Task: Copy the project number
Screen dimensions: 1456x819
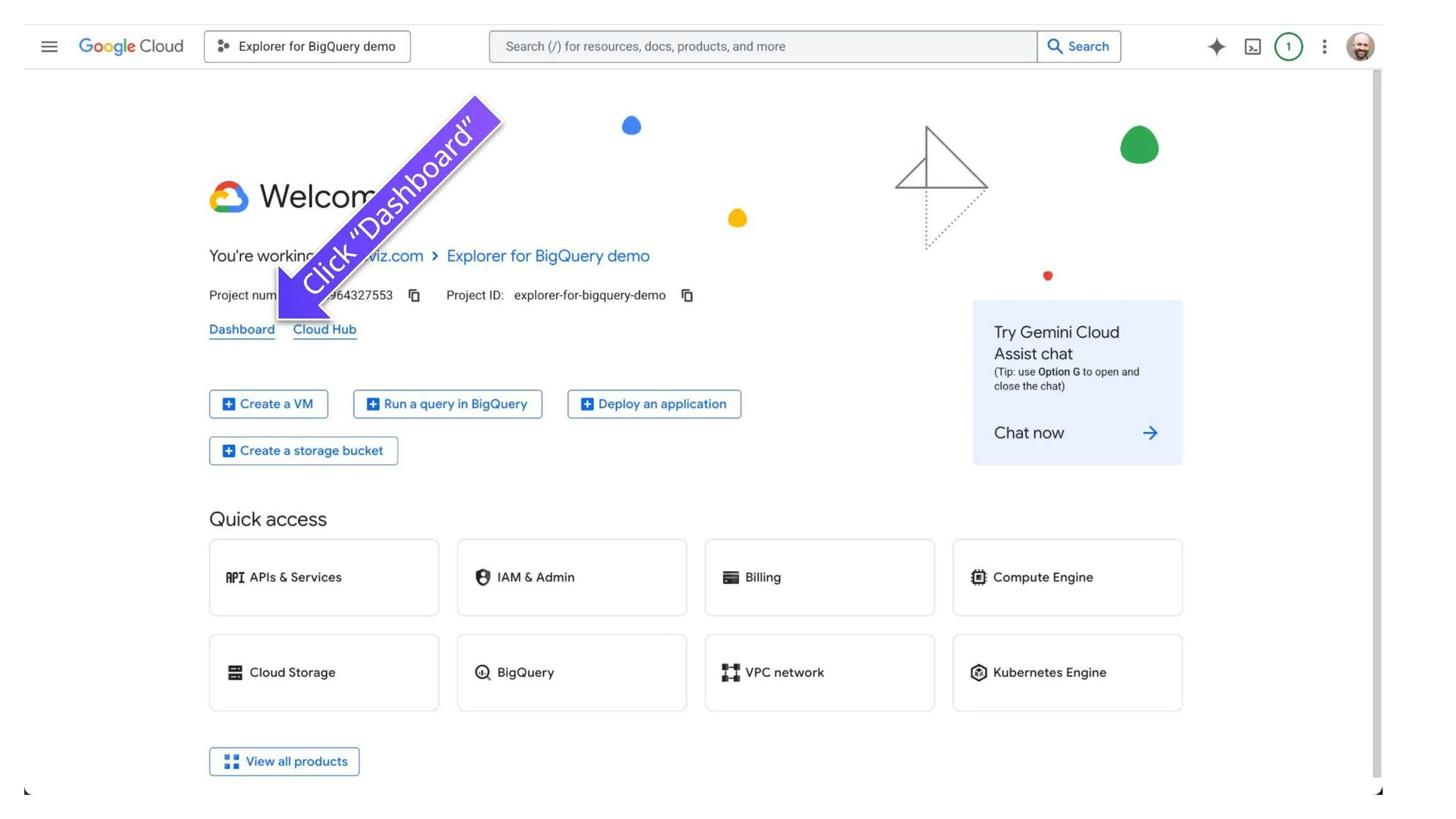Action: click(x=414, y=295)
